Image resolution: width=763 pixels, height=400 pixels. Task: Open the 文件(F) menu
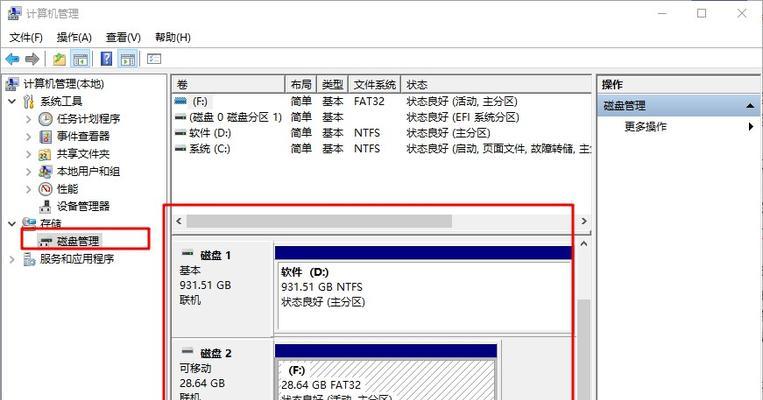[26, 37]
